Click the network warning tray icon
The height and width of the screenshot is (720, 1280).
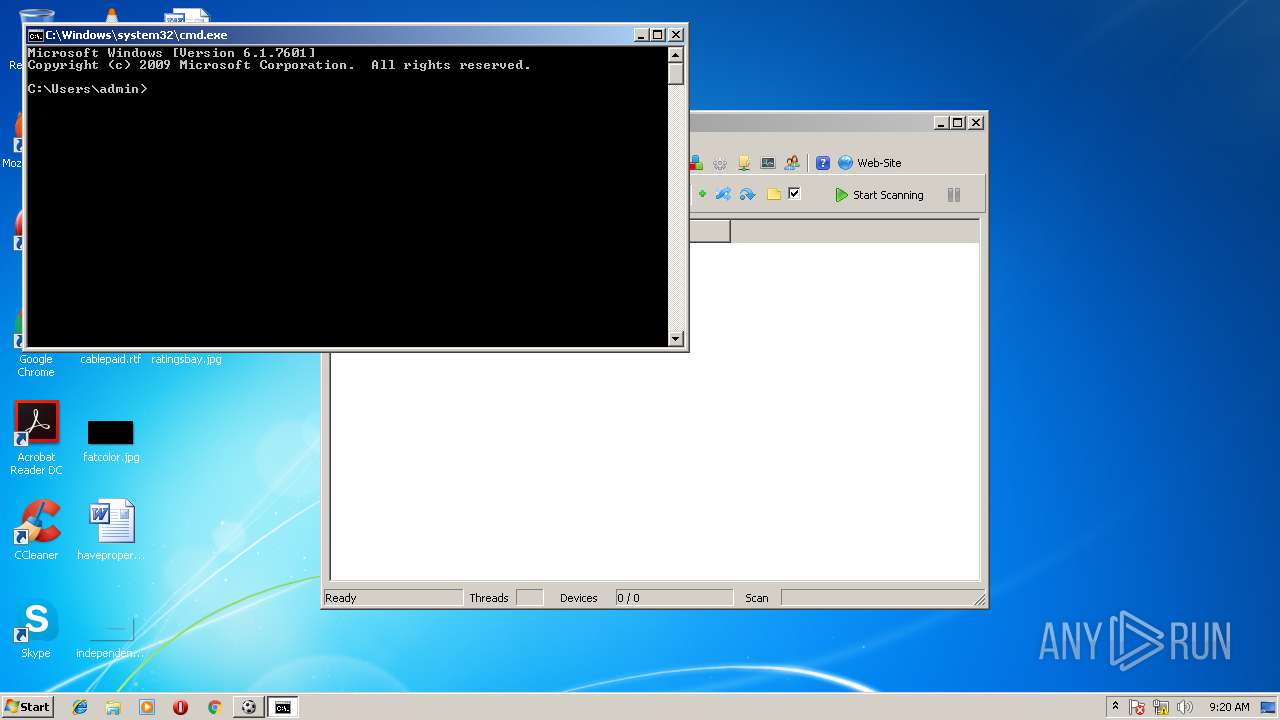point(1161,707)
